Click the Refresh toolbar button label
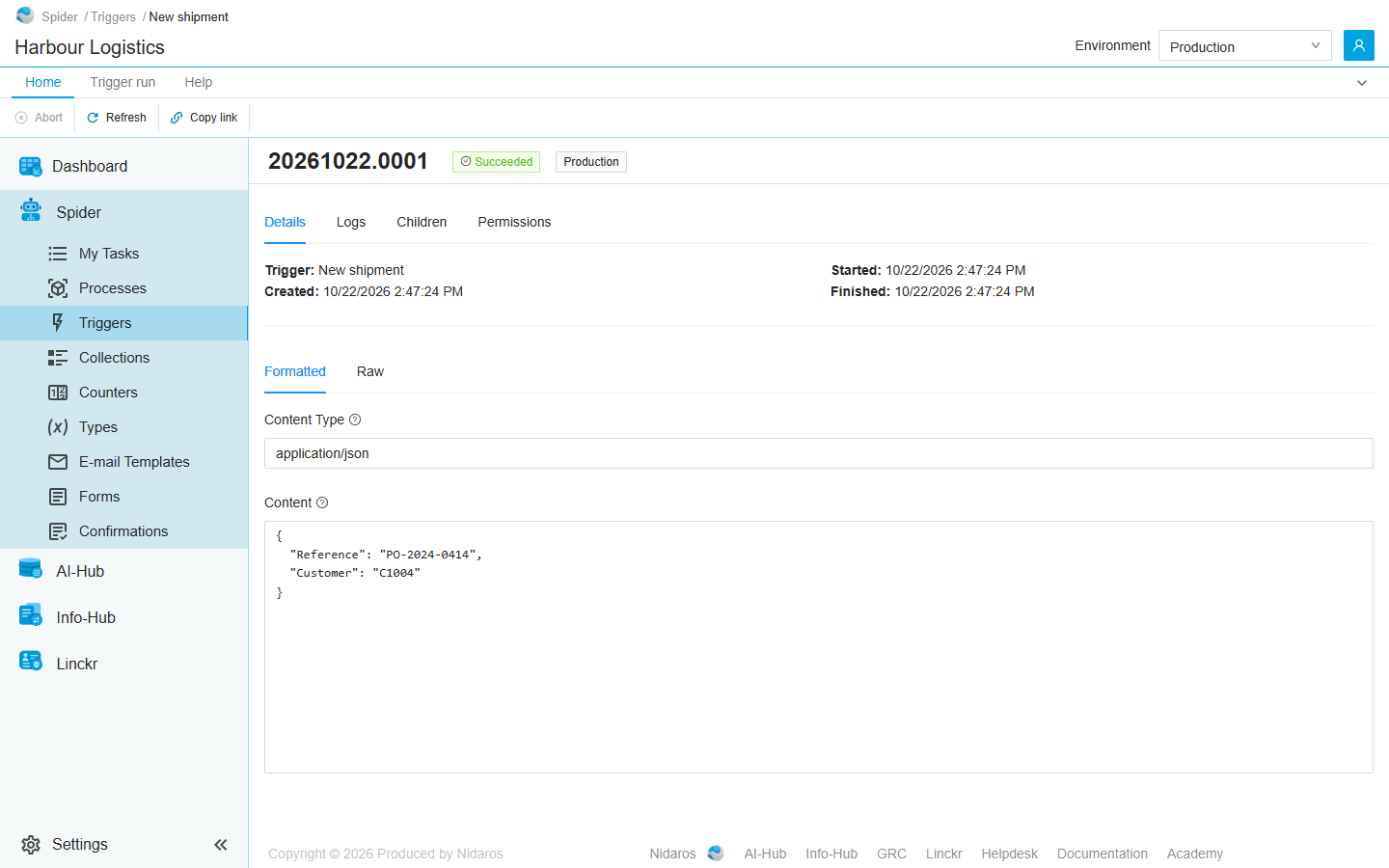This screenshot has height=868, width=1389. pyautogui.click(x=126, y=118)
